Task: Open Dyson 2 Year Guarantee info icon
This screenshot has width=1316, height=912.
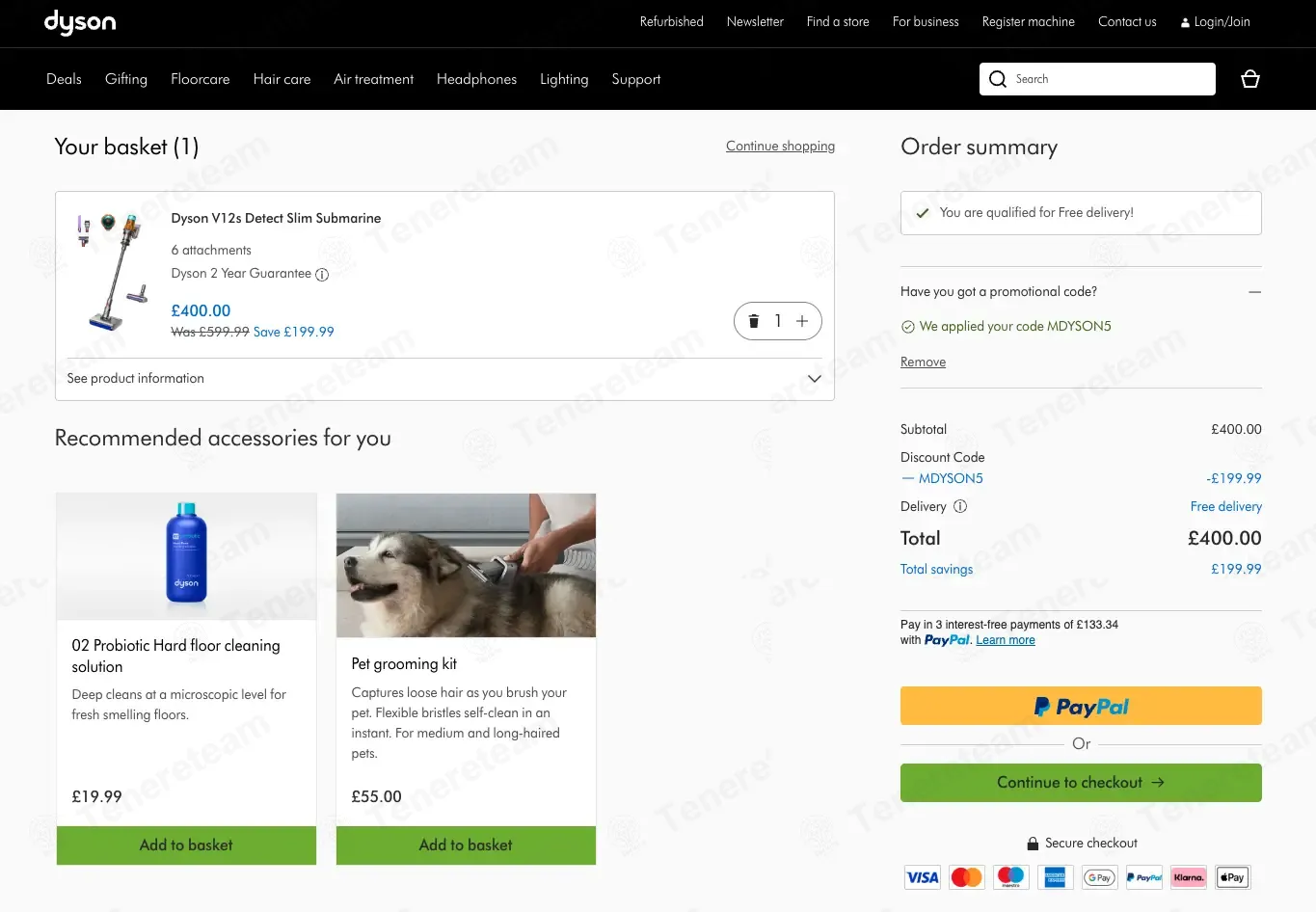Action: (x=322, y=275)
